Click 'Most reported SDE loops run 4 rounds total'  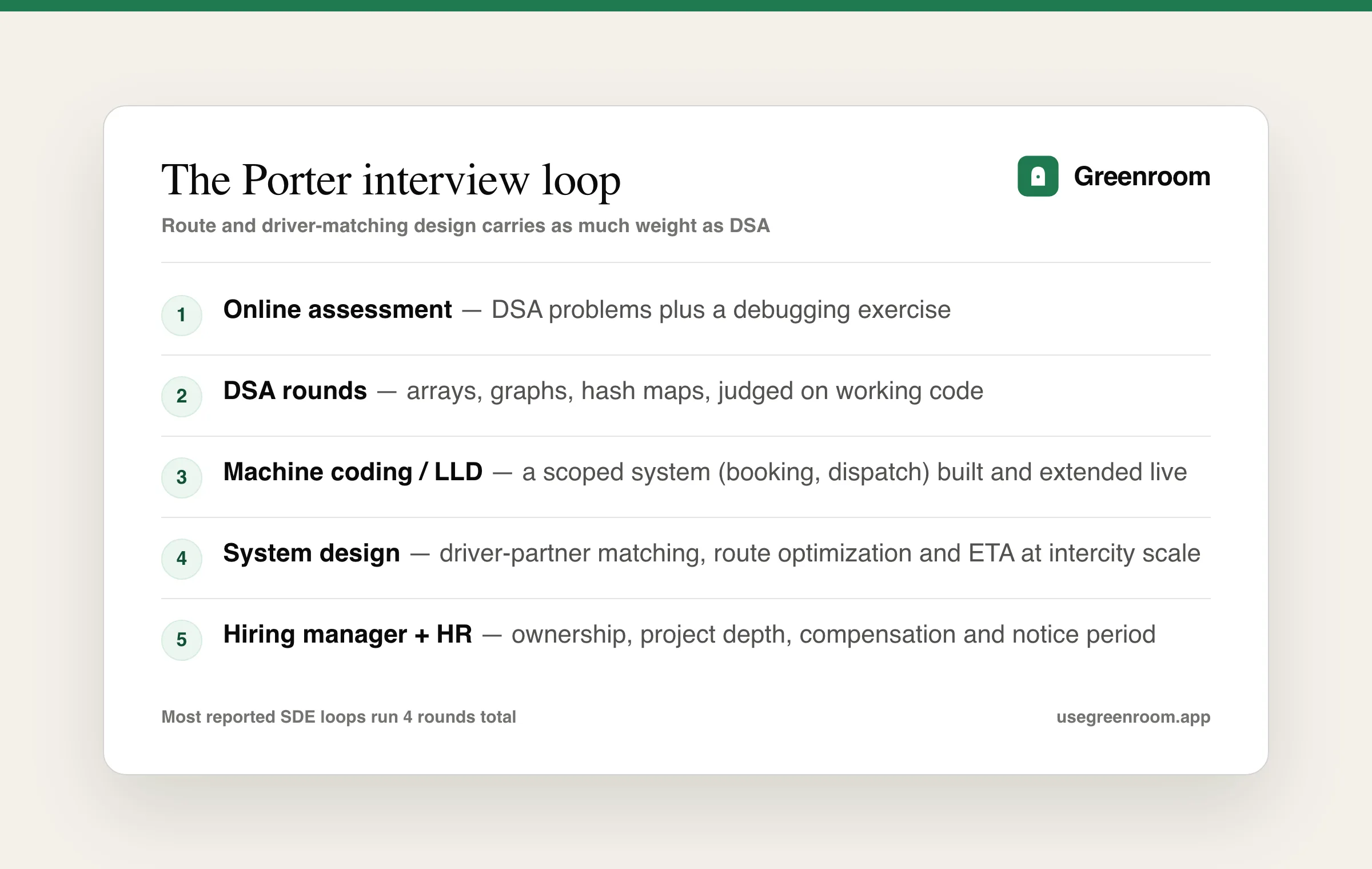coord(338,717)
